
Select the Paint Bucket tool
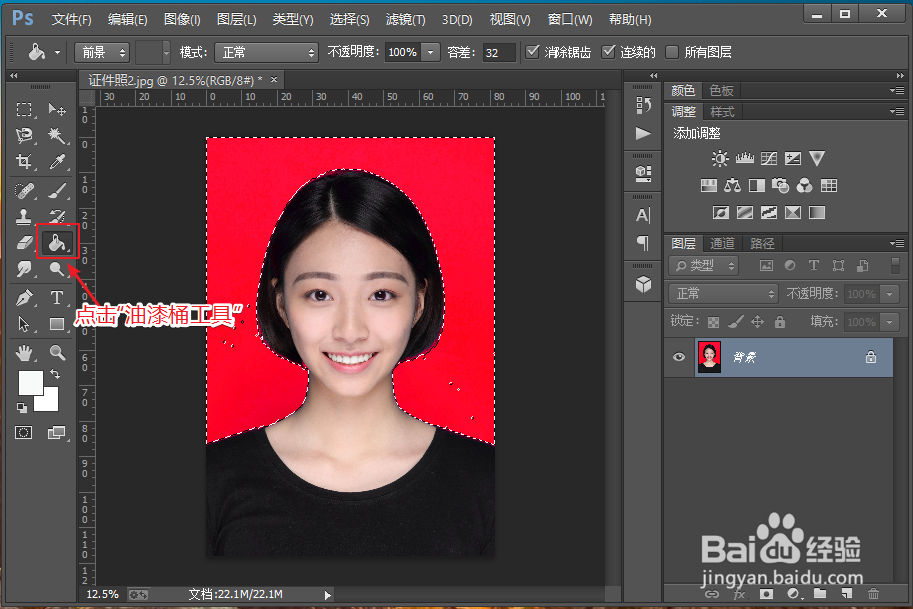(57, 242)
